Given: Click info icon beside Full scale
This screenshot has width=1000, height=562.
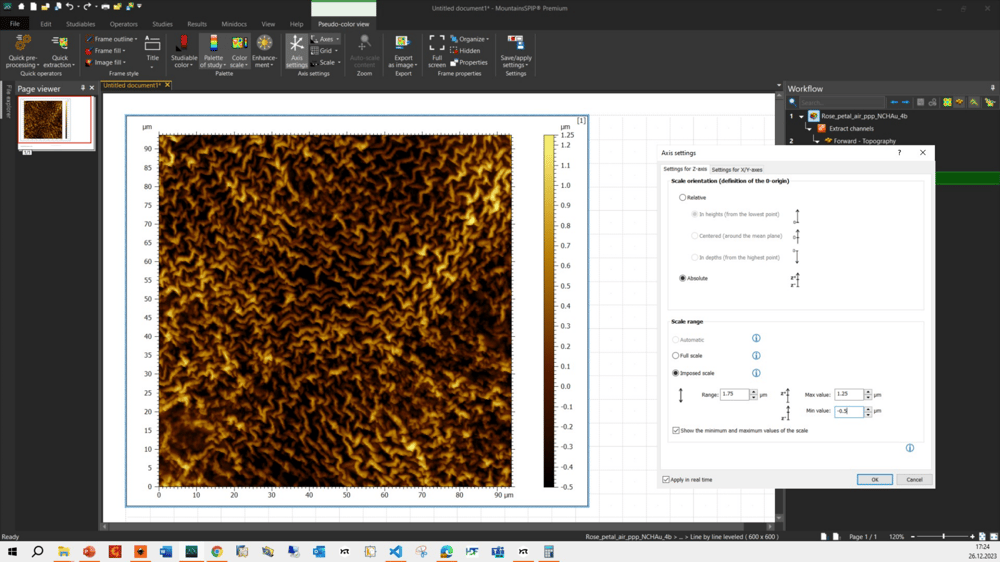Looking at the screenshot, I should point(756,355).
